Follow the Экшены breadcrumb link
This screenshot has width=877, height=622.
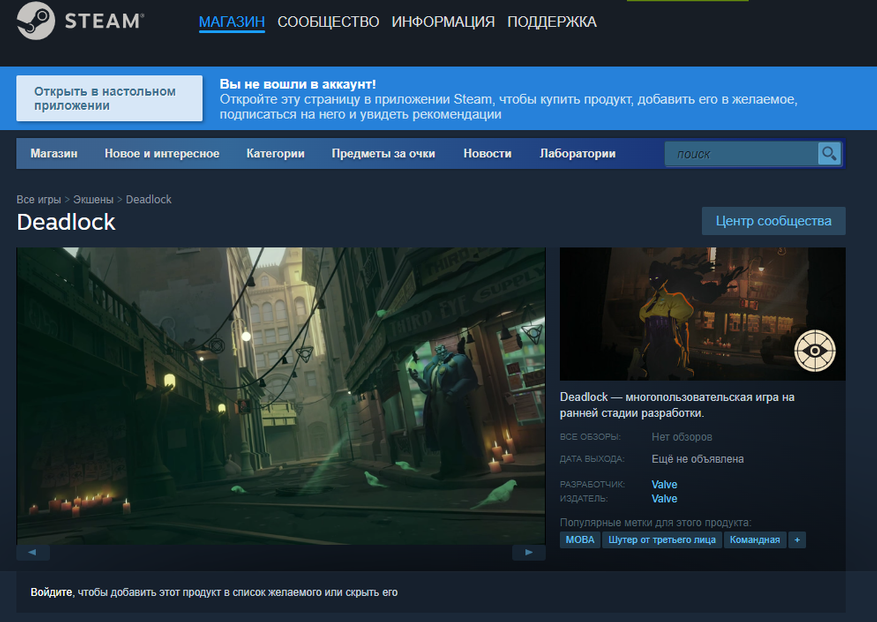coord(93,200)
